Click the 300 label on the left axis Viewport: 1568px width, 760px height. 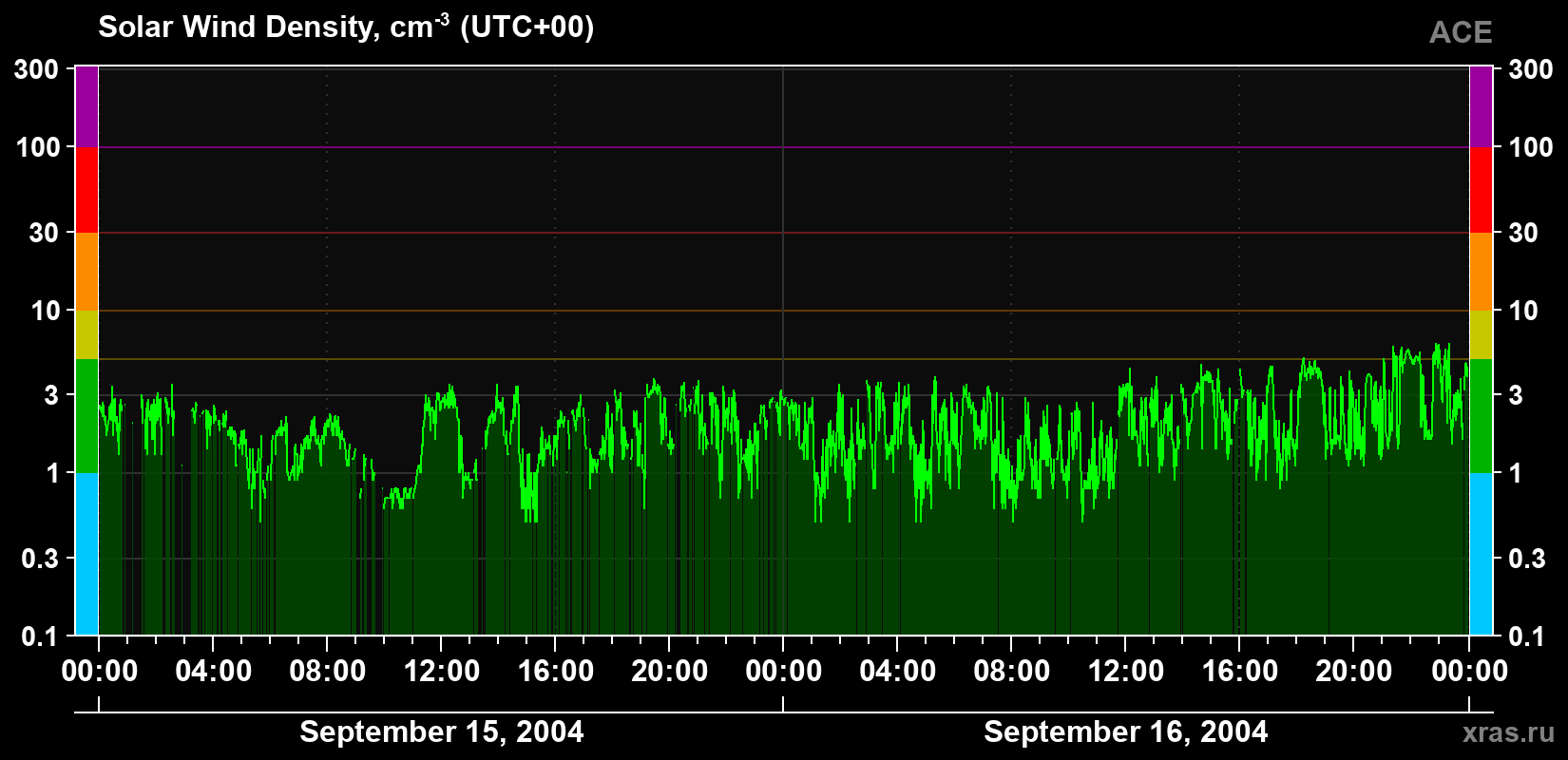click(37, 69)
